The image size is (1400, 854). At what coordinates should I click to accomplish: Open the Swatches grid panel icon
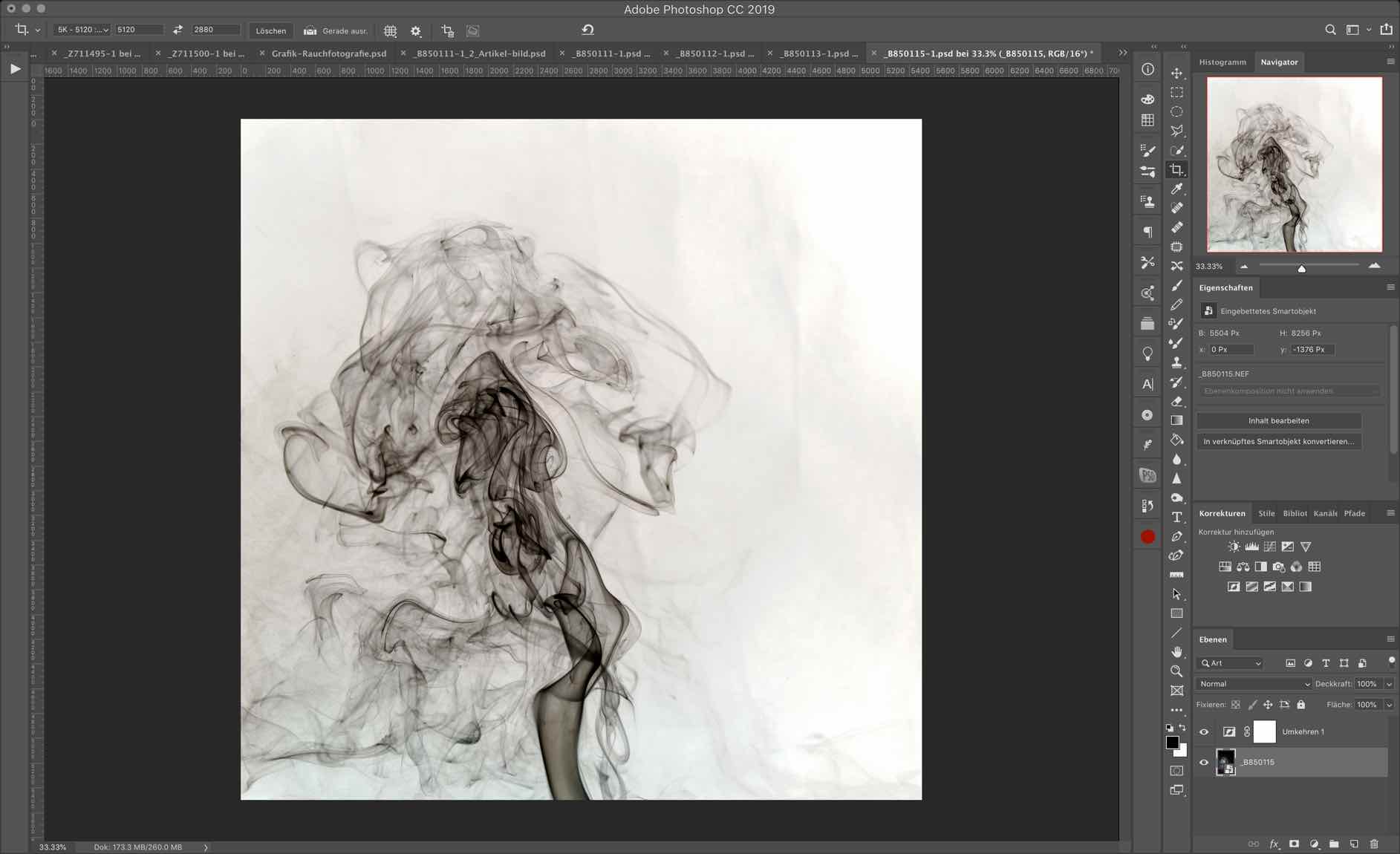click(x=1147, y=120)
